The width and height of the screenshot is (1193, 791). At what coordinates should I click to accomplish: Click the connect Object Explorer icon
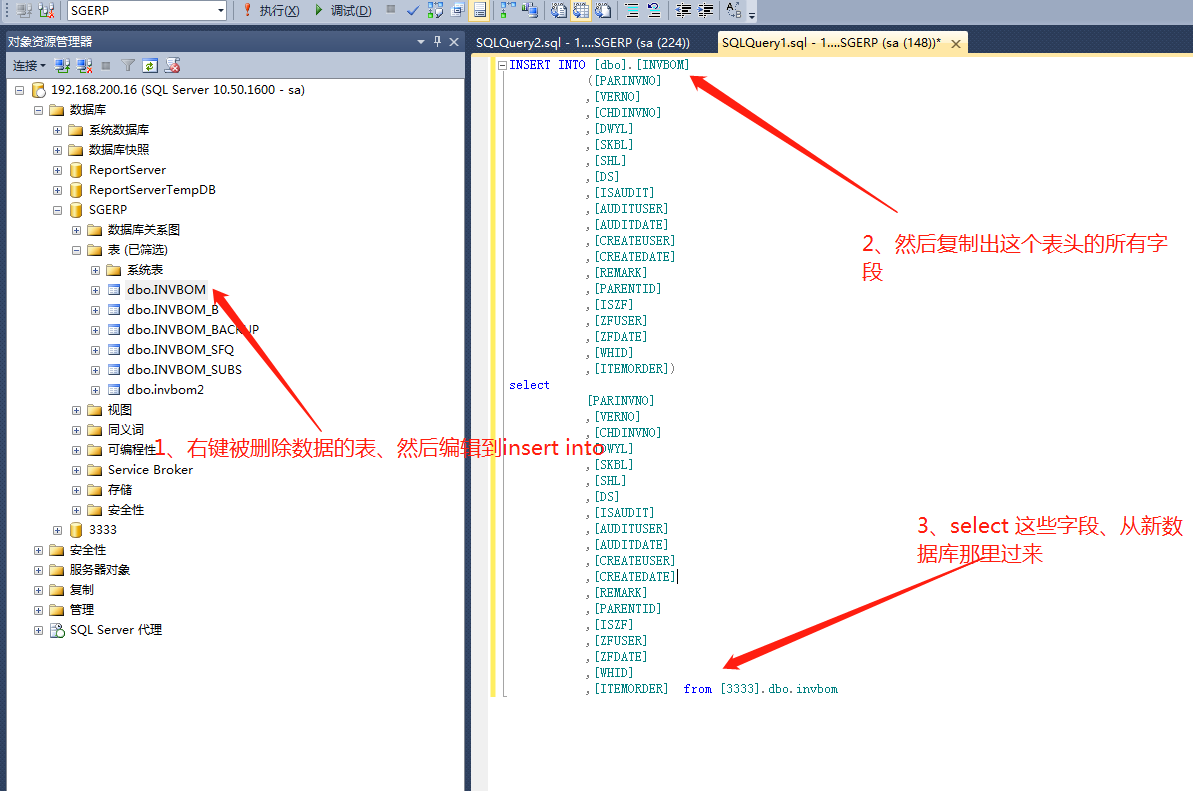62,66
